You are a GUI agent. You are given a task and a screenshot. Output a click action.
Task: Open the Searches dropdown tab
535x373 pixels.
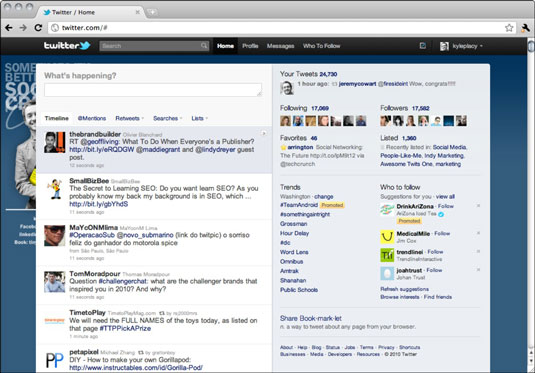tap(168, 118)
